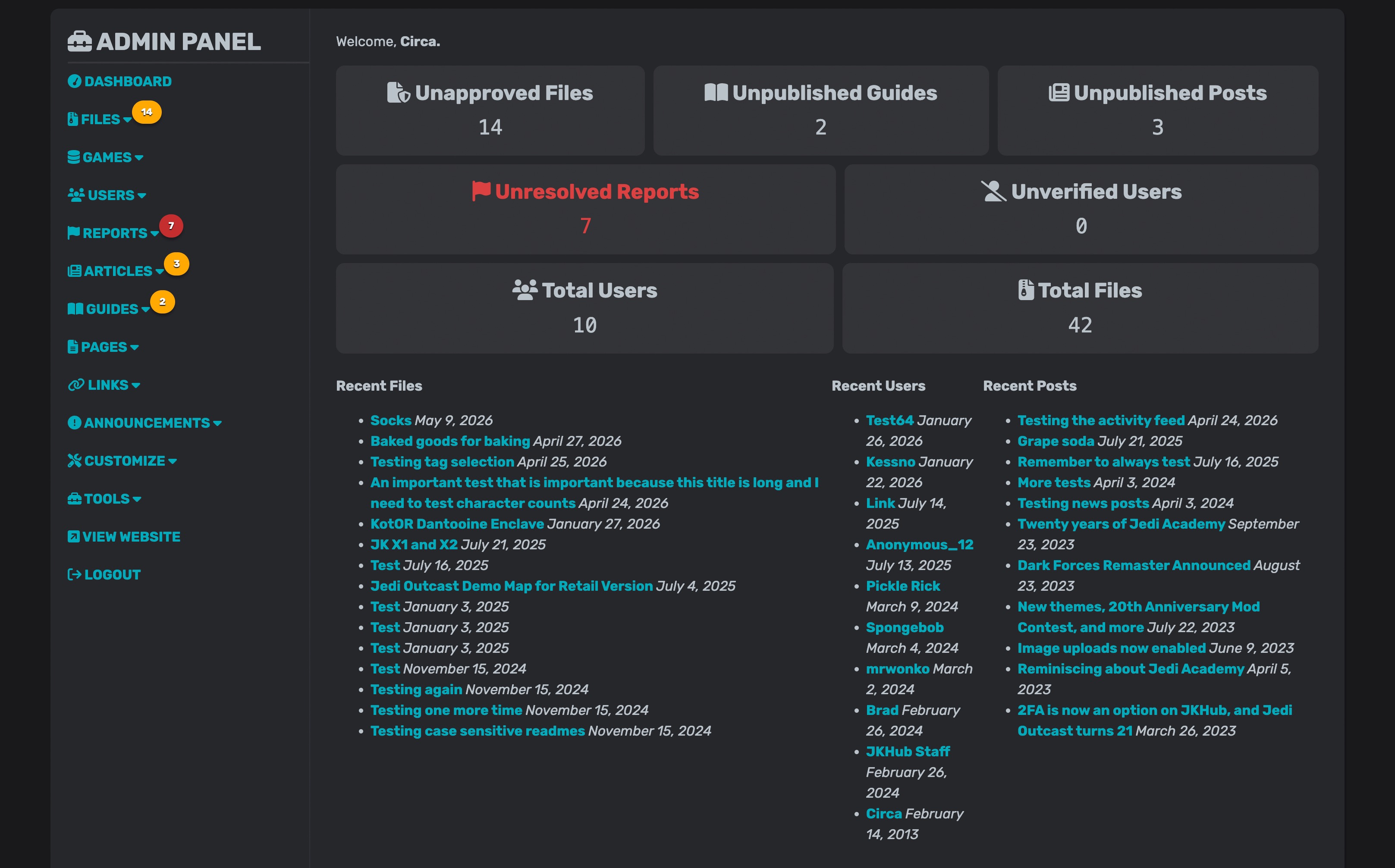Expand the Customize dropdown caret
The width and height of the screenshot is (1395, 868).
point(172,461)
